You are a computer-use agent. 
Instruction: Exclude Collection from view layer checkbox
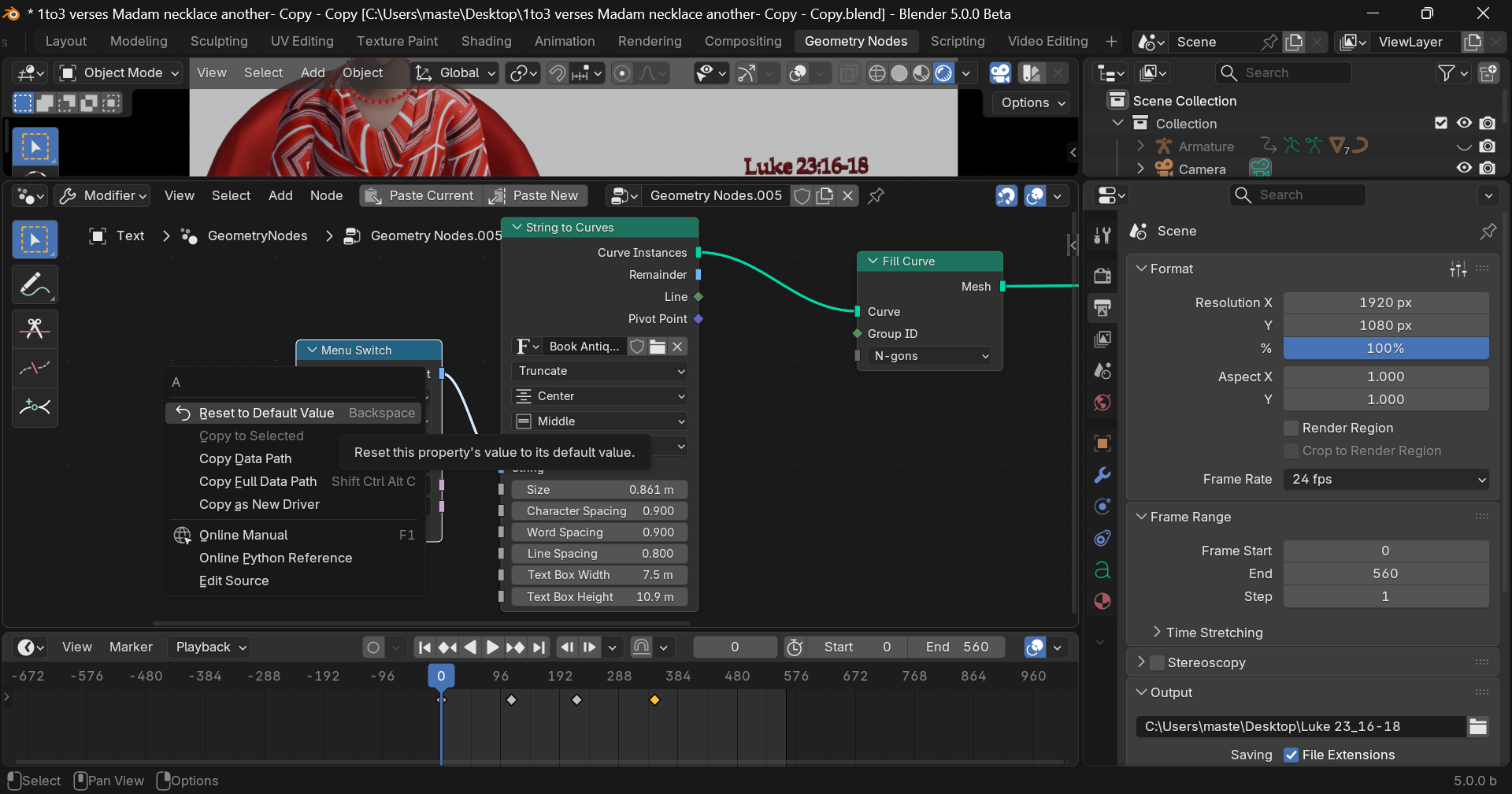(1441, 123)
